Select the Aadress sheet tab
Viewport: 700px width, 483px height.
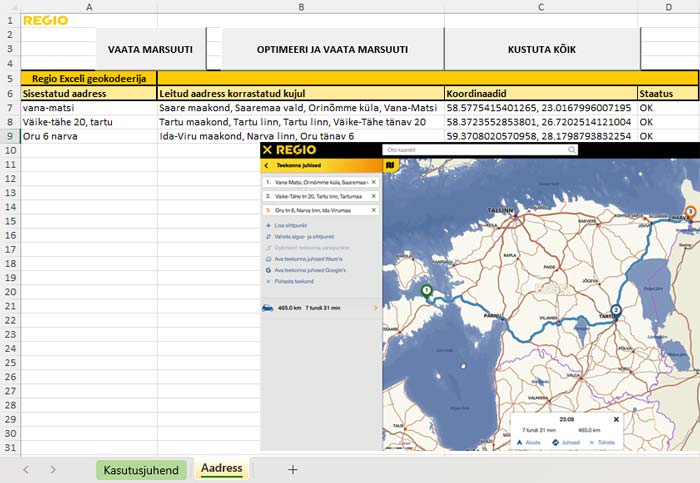click(221, 469)
